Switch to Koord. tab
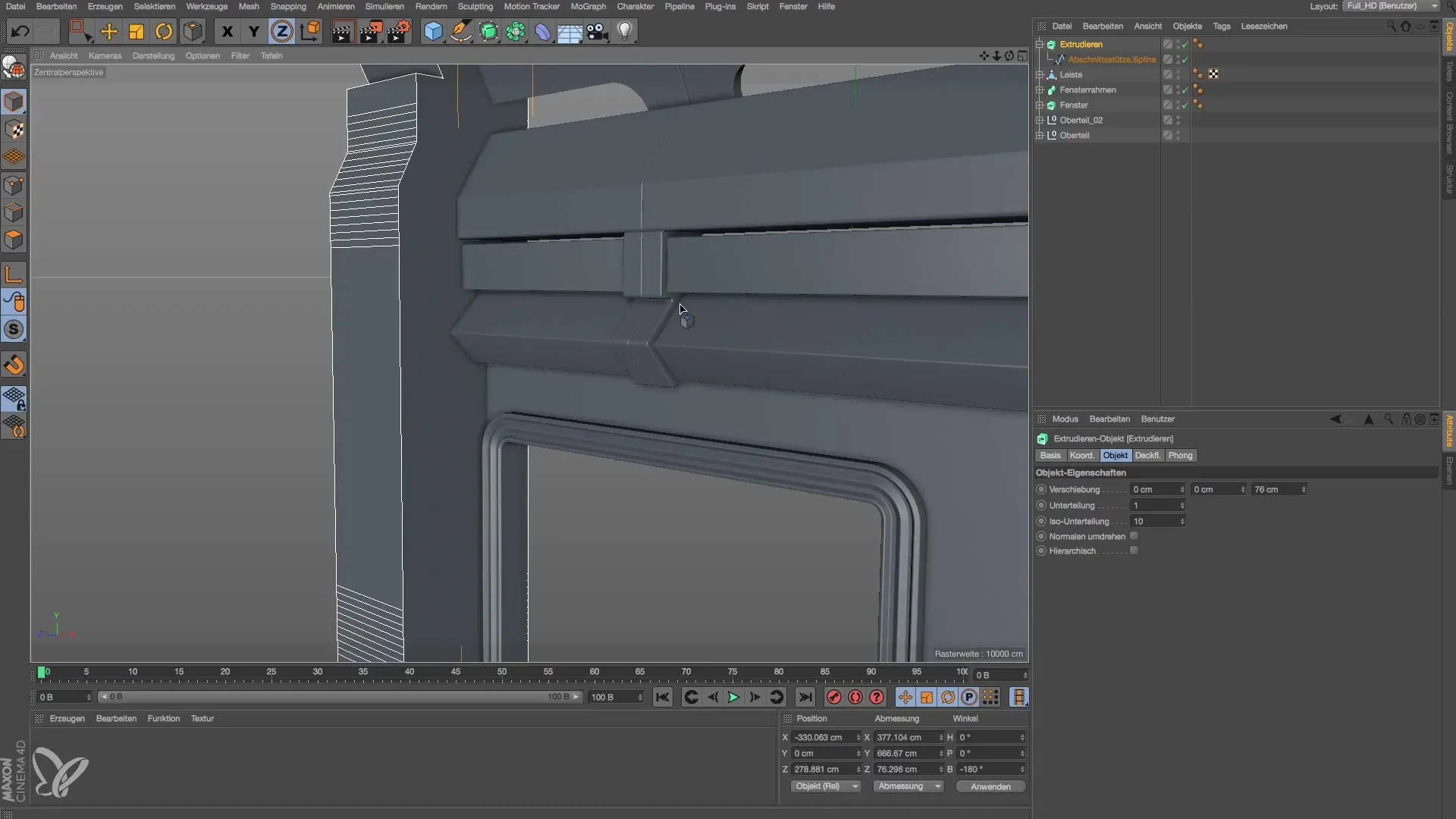The image size is (1456, 819). (1082, 455)
